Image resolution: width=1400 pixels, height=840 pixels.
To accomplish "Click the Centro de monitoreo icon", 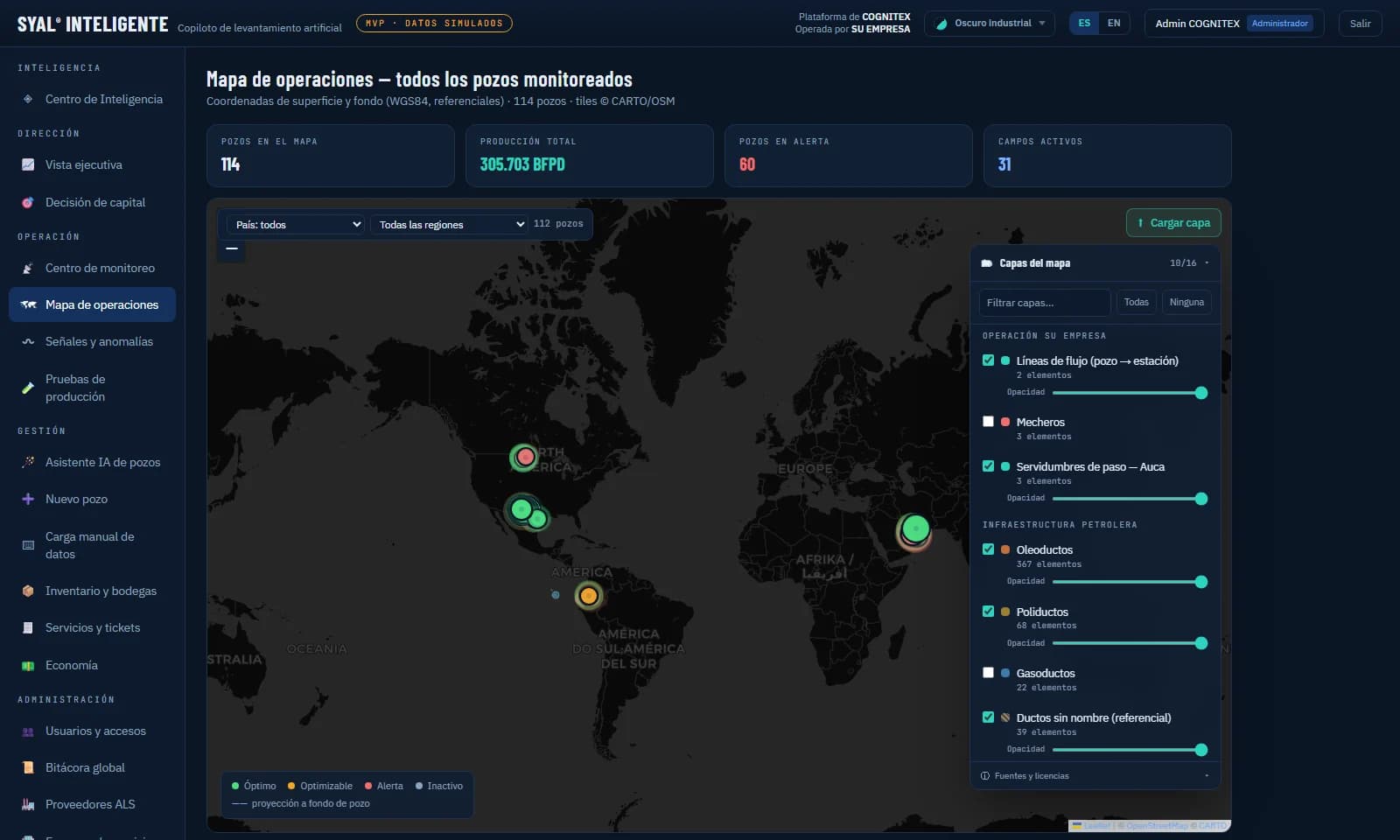I will click(28, 268).
